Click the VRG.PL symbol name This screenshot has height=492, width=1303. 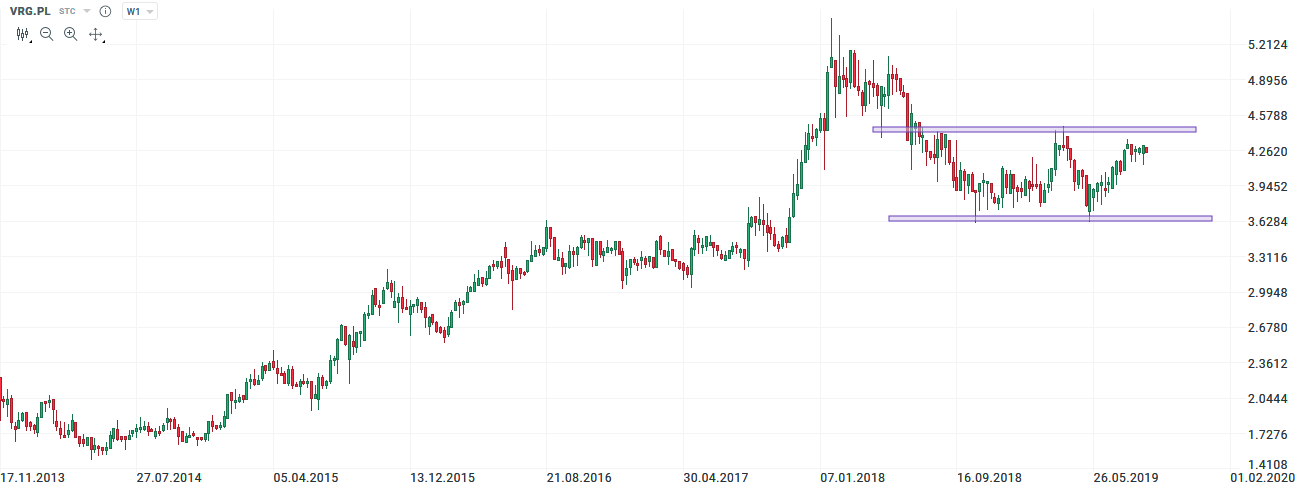[x=29, y=11]
